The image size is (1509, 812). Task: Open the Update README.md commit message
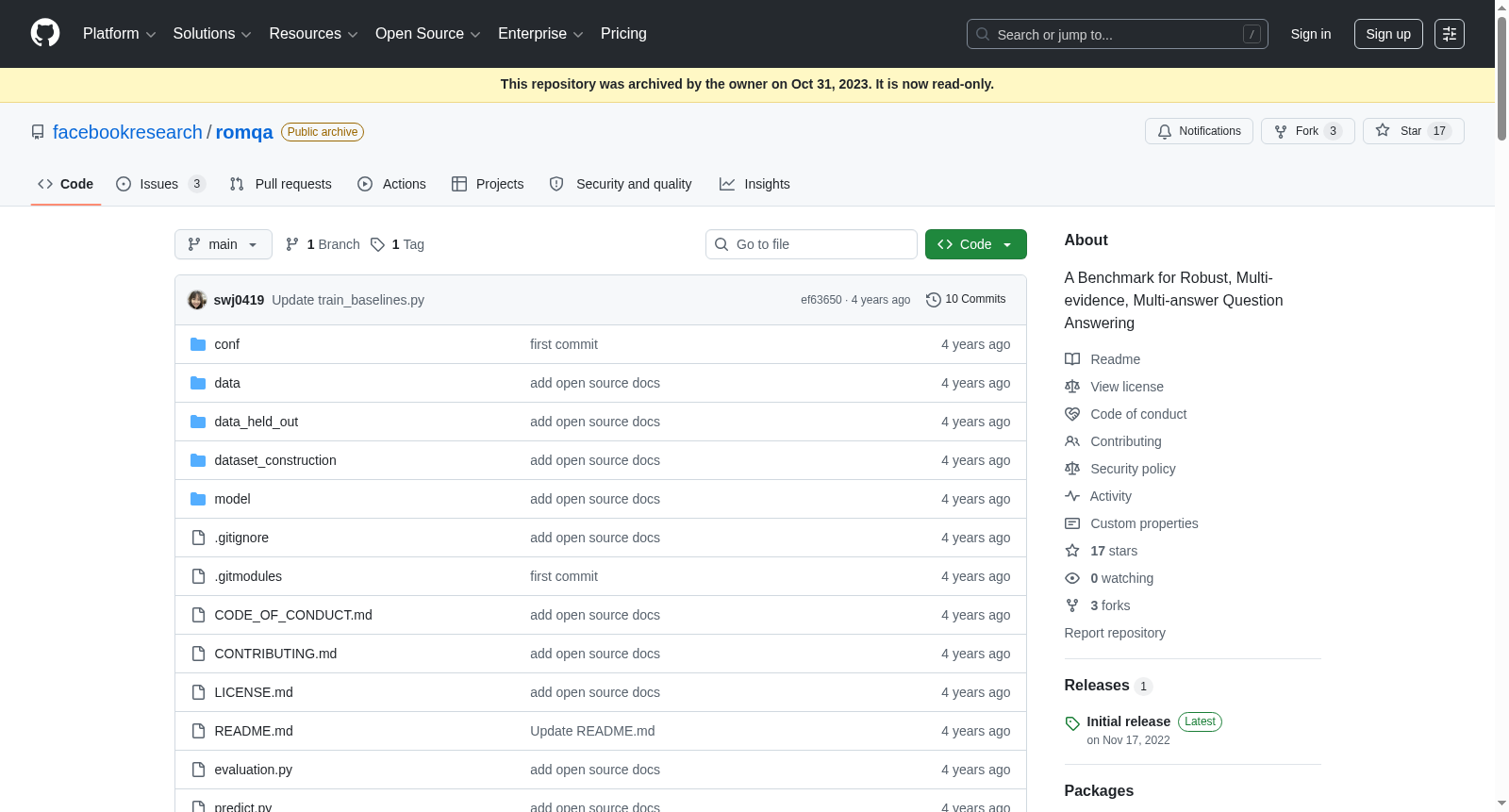click(x=592, y=731)
